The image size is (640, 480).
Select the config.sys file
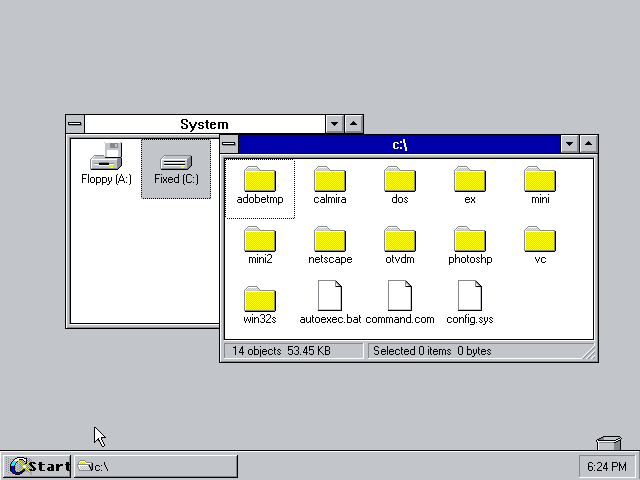click(470, 297)
